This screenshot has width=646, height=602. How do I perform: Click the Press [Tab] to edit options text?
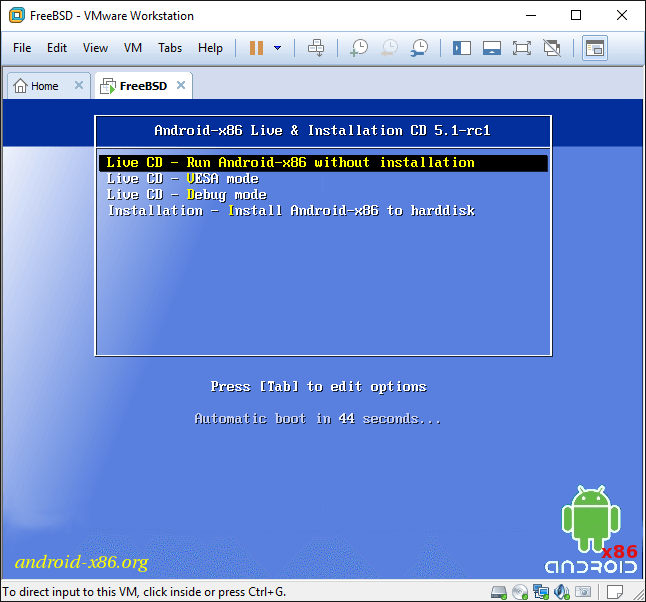click(x=318, y=386)
